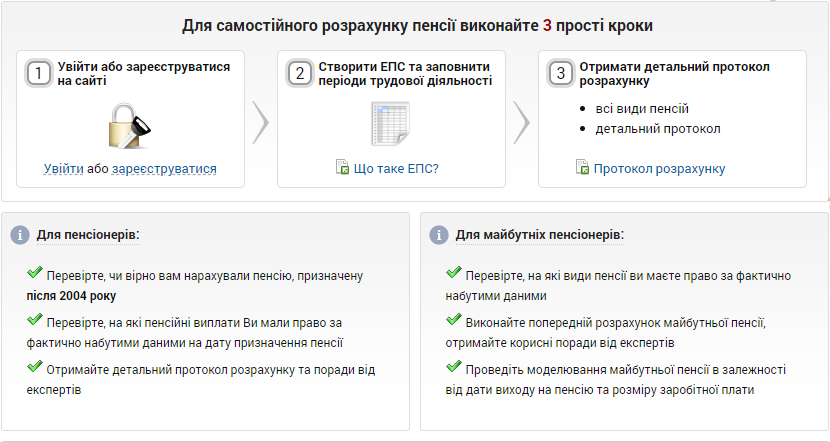This screenshot has height=442, width=830.
Task: Open the 'Протокол розрахунку' link
Action: tap(659, 169)
